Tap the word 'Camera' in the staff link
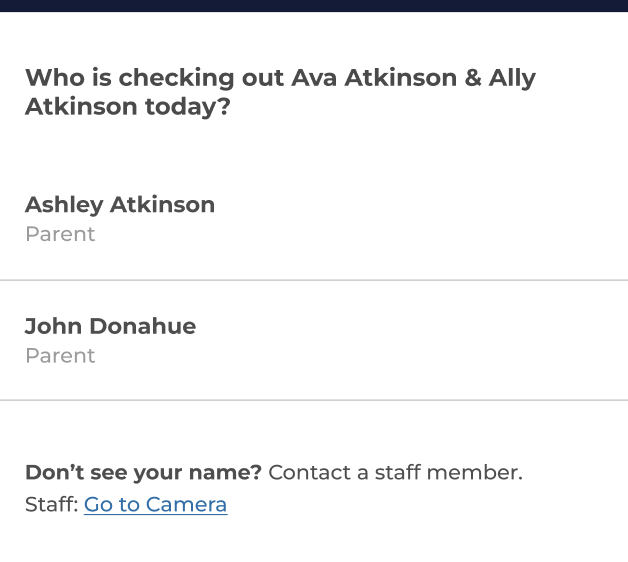Image resolution: width=628 pixels, height=562 pixels. coord(186,505)
